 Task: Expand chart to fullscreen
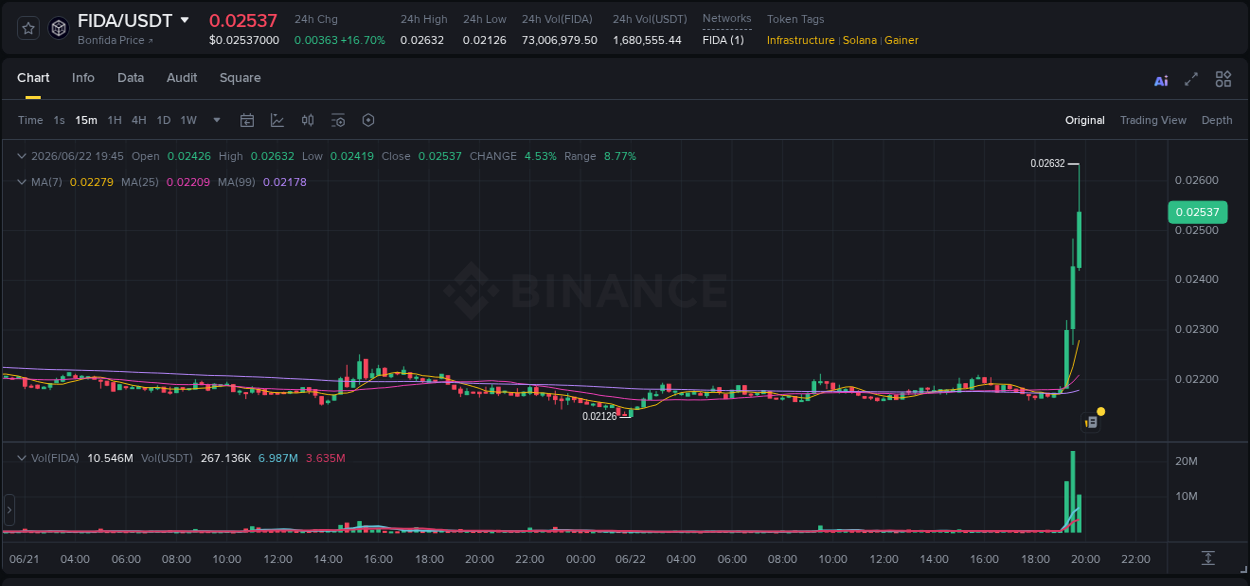[1191, 79]
